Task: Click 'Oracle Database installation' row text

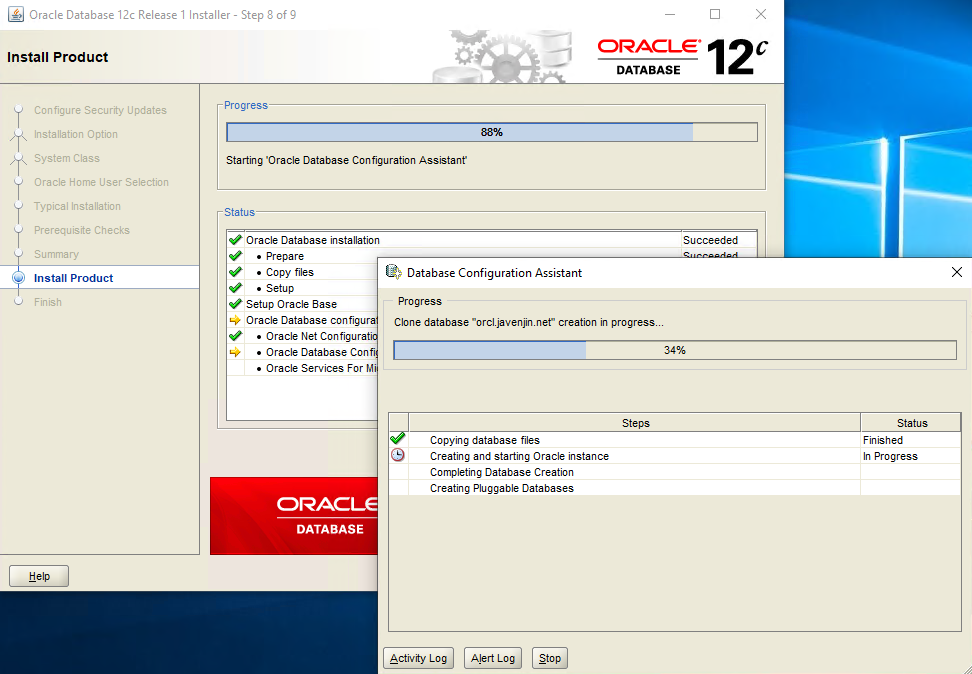Action: (312, 240)
